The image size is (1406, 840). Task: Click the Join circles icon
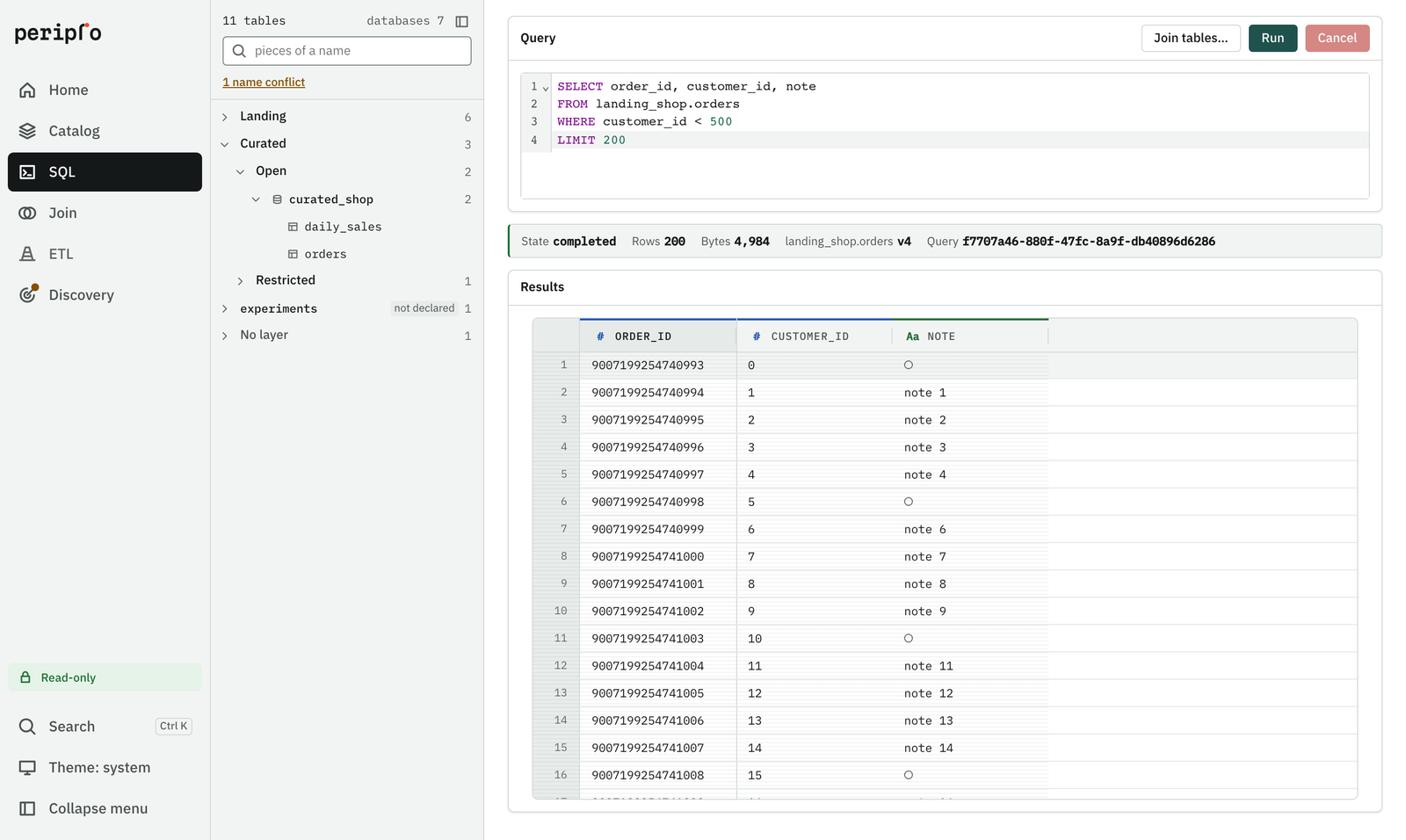27,213
